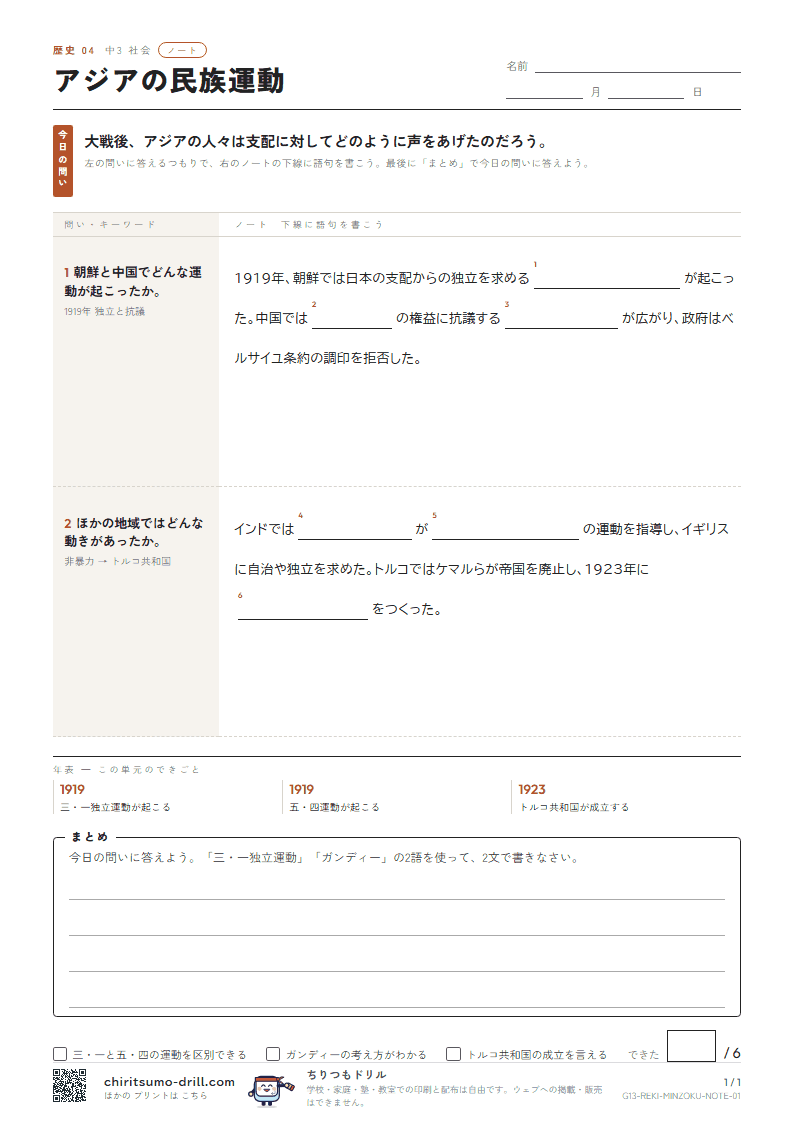Screen dimensions: 794x1123
Task: Click the mascot character icon in footer
Action: (269, 1089)
